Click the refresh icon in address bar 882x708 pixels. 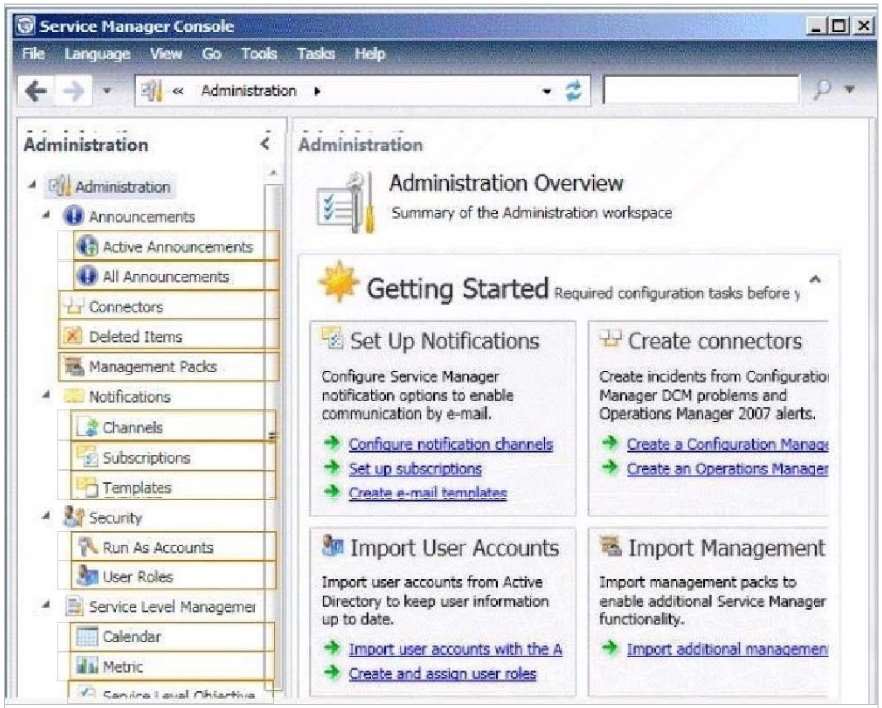[574, 91]
